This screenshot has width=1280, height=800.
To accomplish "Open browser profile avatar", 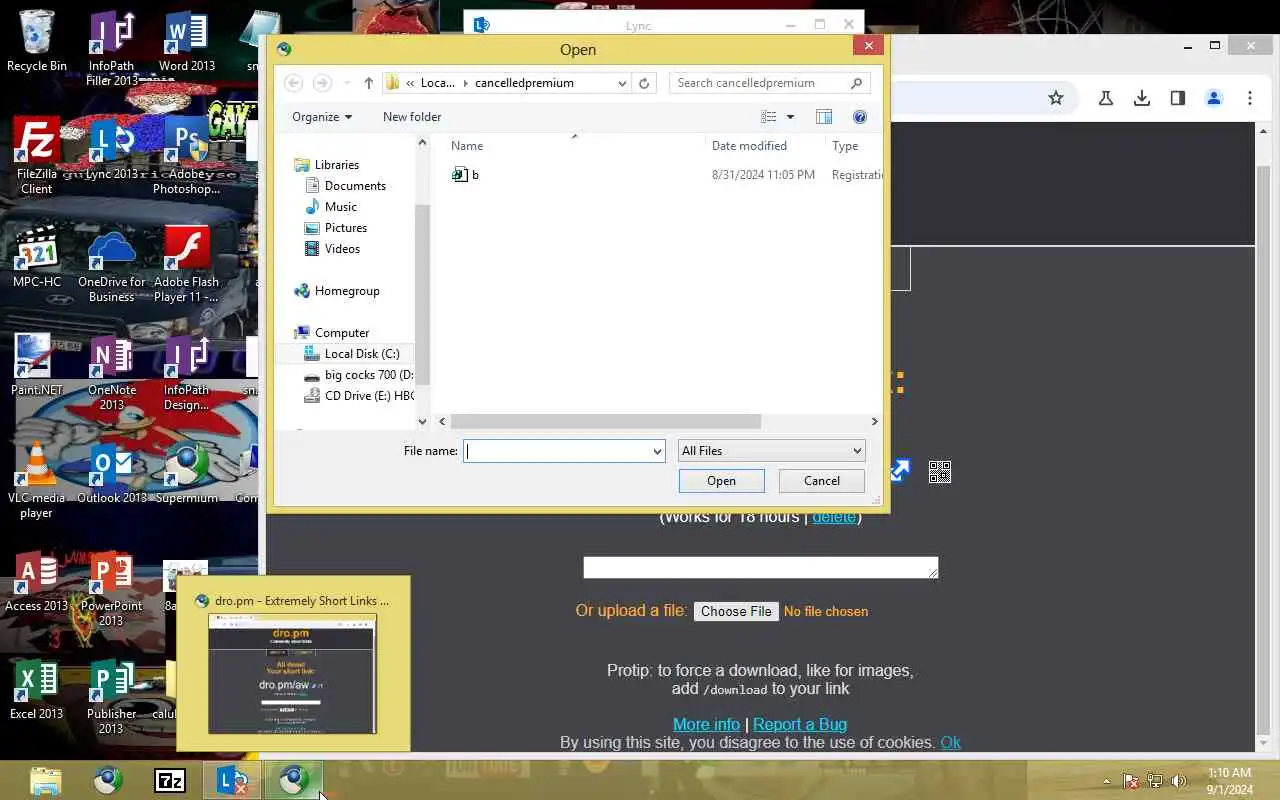I will point(1214,98).
